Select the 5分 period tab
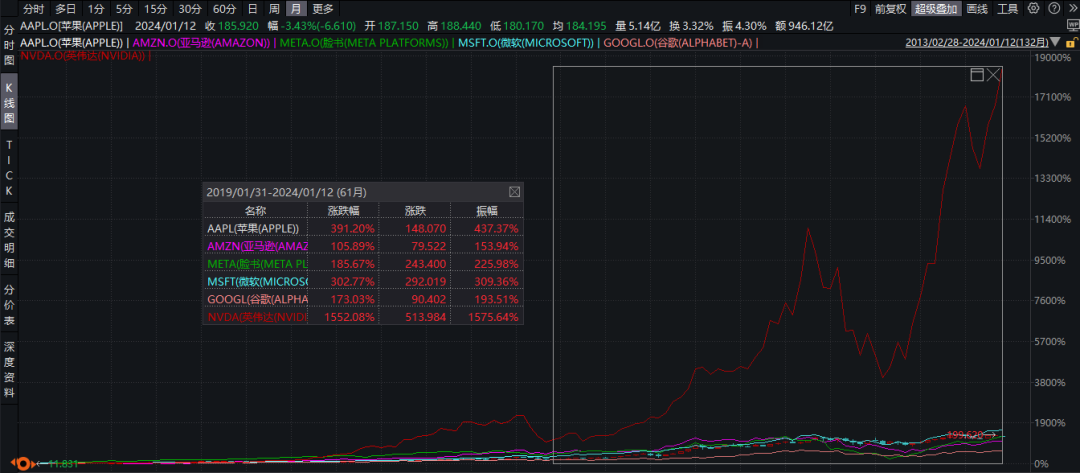 (x=124, y=9)
